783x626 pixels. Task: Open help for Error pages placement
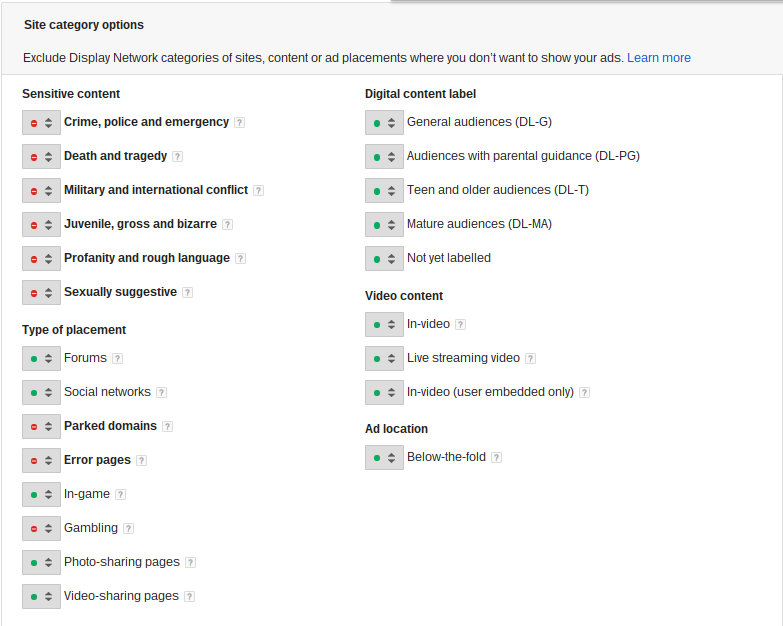[141, 460]
